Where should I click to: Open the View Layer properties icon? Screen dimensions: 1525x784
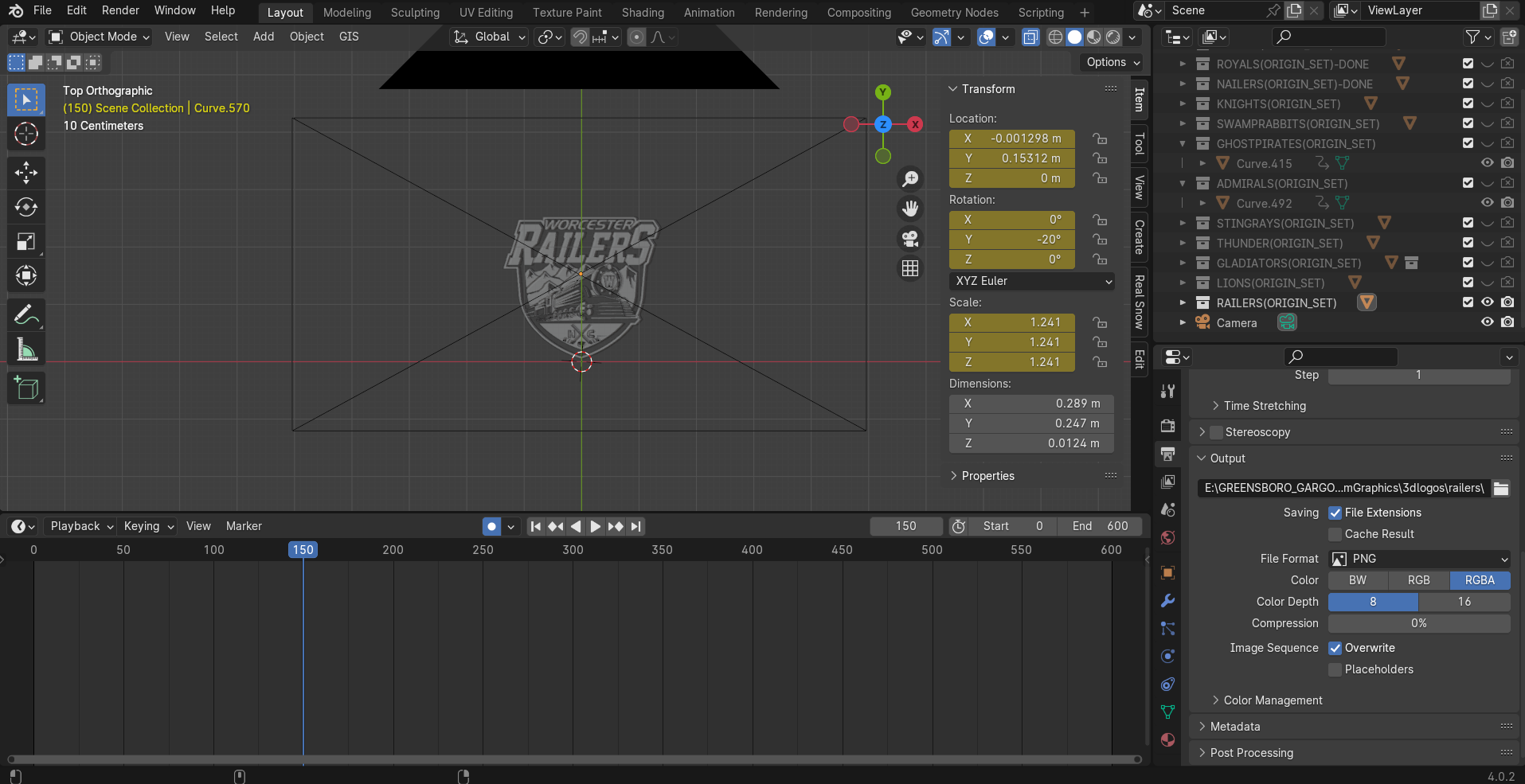1167,482
